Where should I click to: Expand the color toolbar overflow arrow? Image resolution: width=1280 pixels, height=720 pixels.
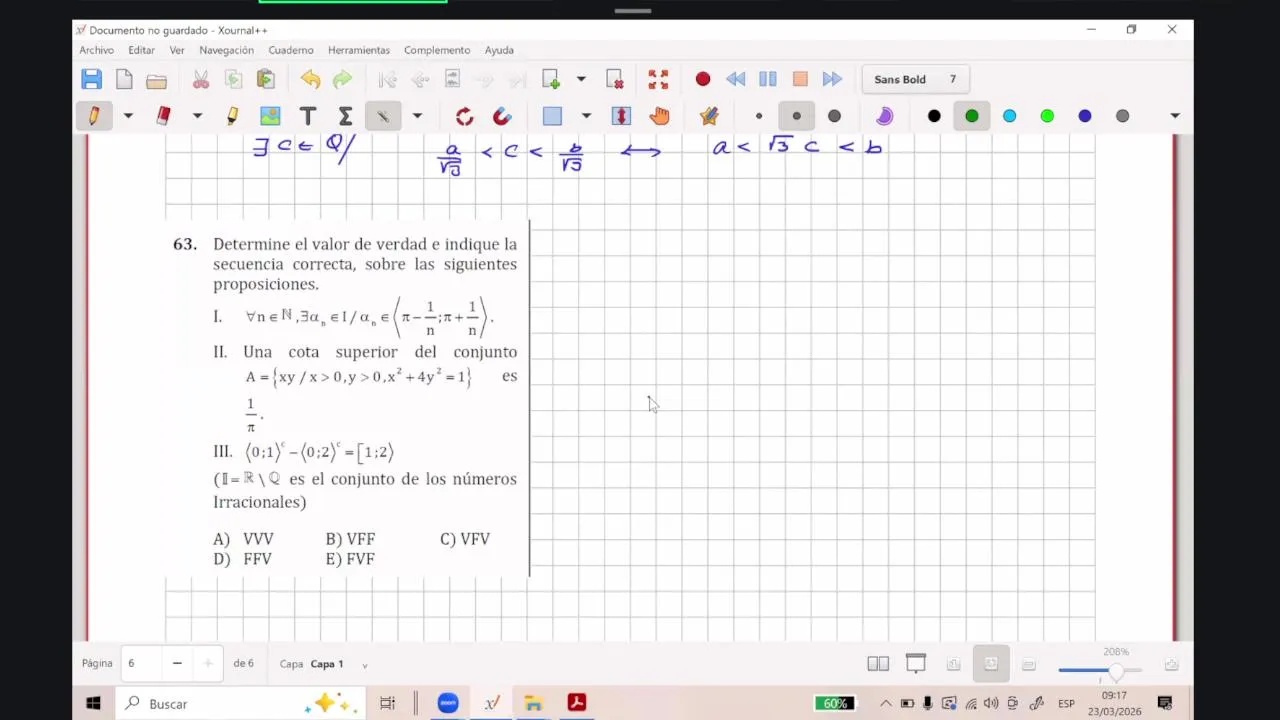point(1175,116)
